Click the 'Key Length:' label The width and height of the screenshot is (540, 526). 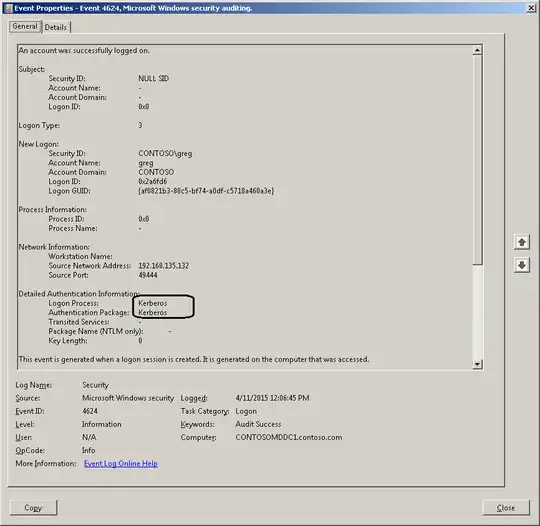(68, 341)
